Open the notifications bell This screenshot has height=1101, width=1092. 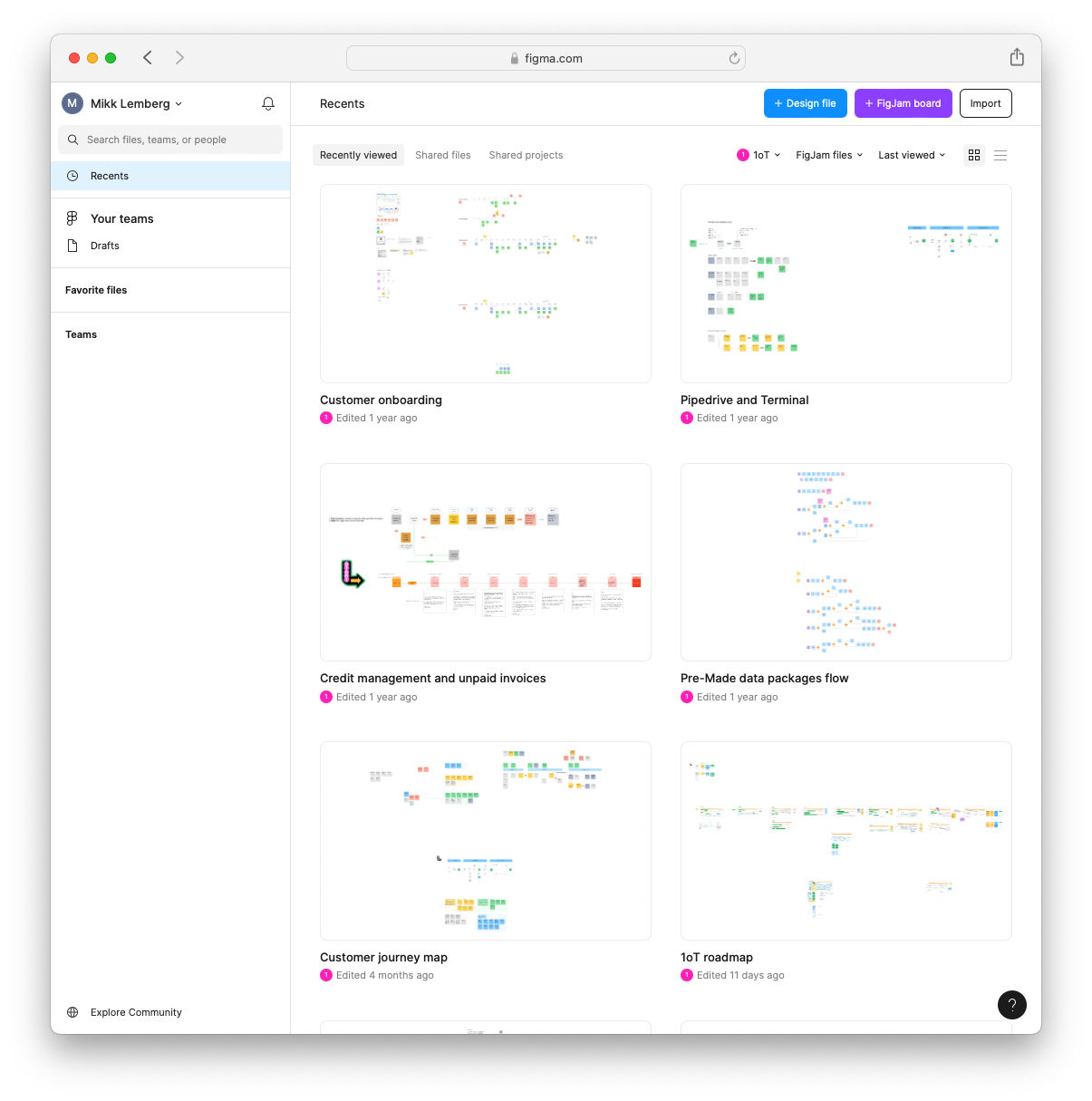pyautogui.click(x=268, y=104)
